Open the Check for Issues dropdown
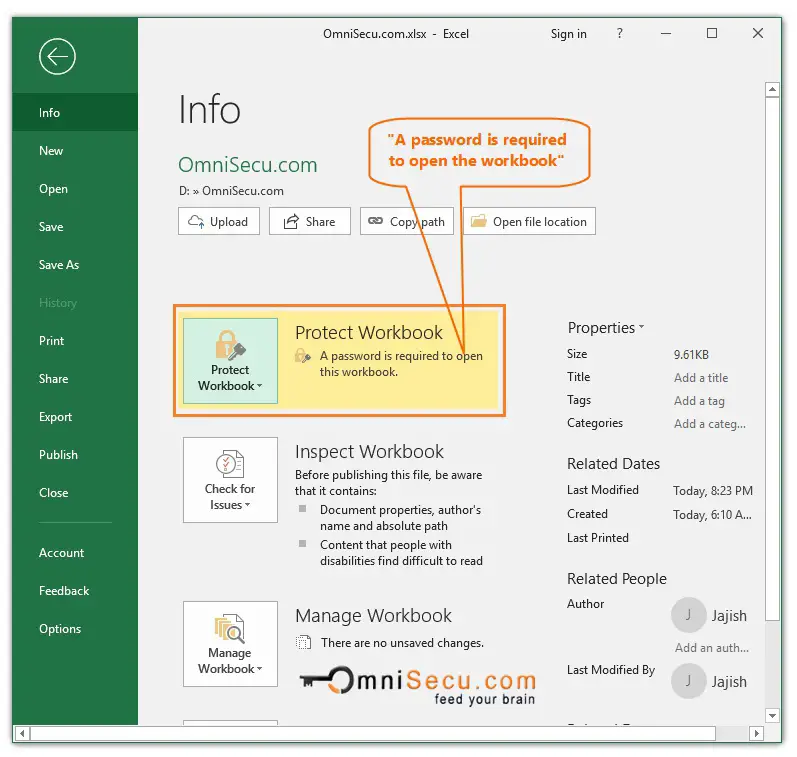797x757 pixels. [230, 480]
